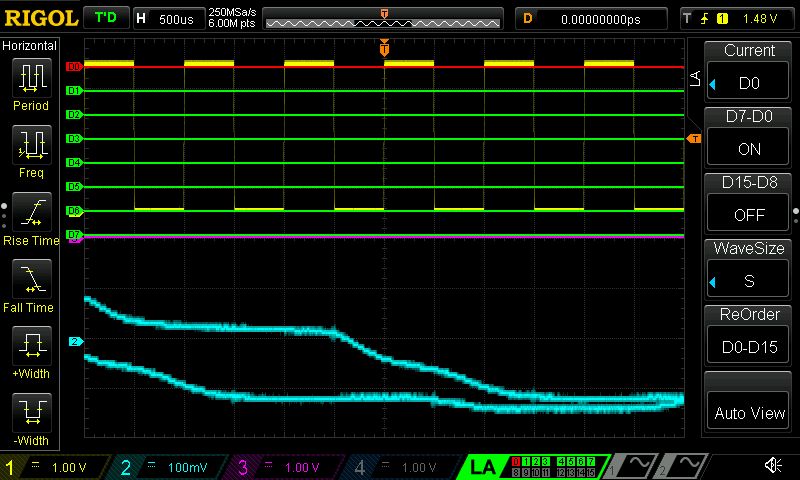Select the Rise Time measurement icon
The image size is (800, 480).
pos(32,212)
